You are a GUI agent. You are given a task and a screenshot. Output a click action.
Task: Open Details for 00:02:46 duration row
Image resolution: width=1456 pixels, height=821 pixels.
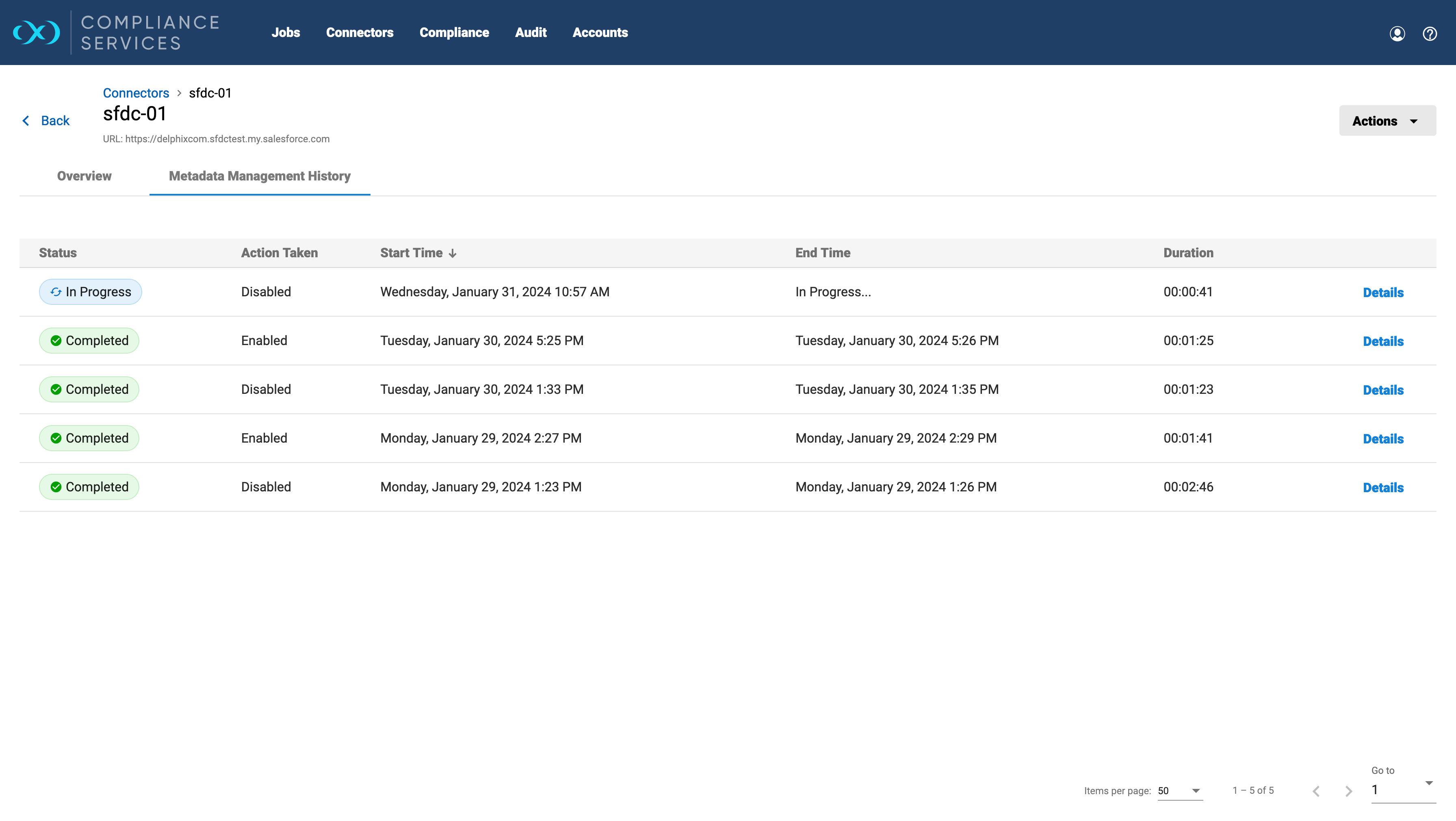click(x=1382, y=487)
